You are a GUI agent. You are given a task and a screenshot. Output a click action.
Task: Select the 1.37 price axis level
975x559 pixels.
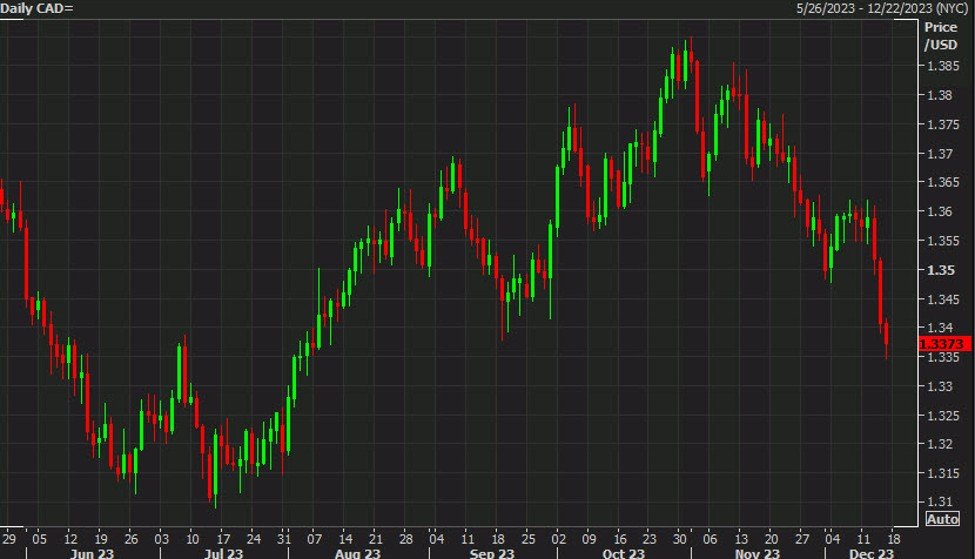(x=940, y=154)
